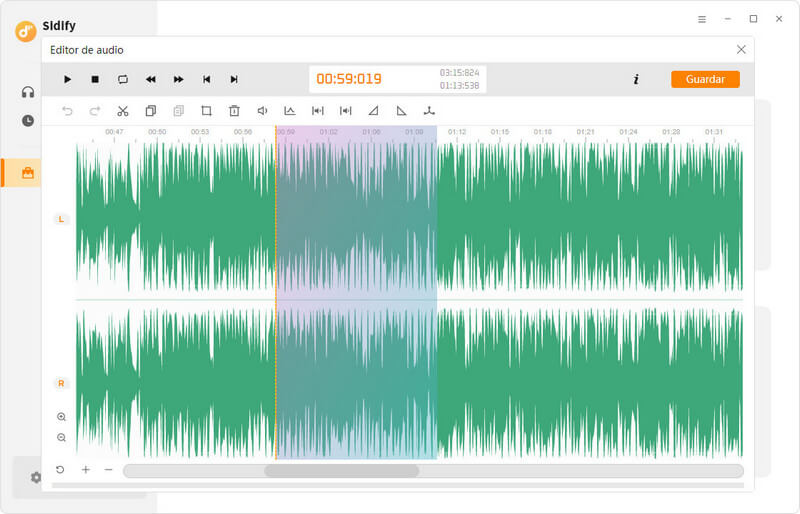This screenshot has width=800, height=514.
Task: Undo the last edit
Action: pyautogui.click(x=67, y=111)
